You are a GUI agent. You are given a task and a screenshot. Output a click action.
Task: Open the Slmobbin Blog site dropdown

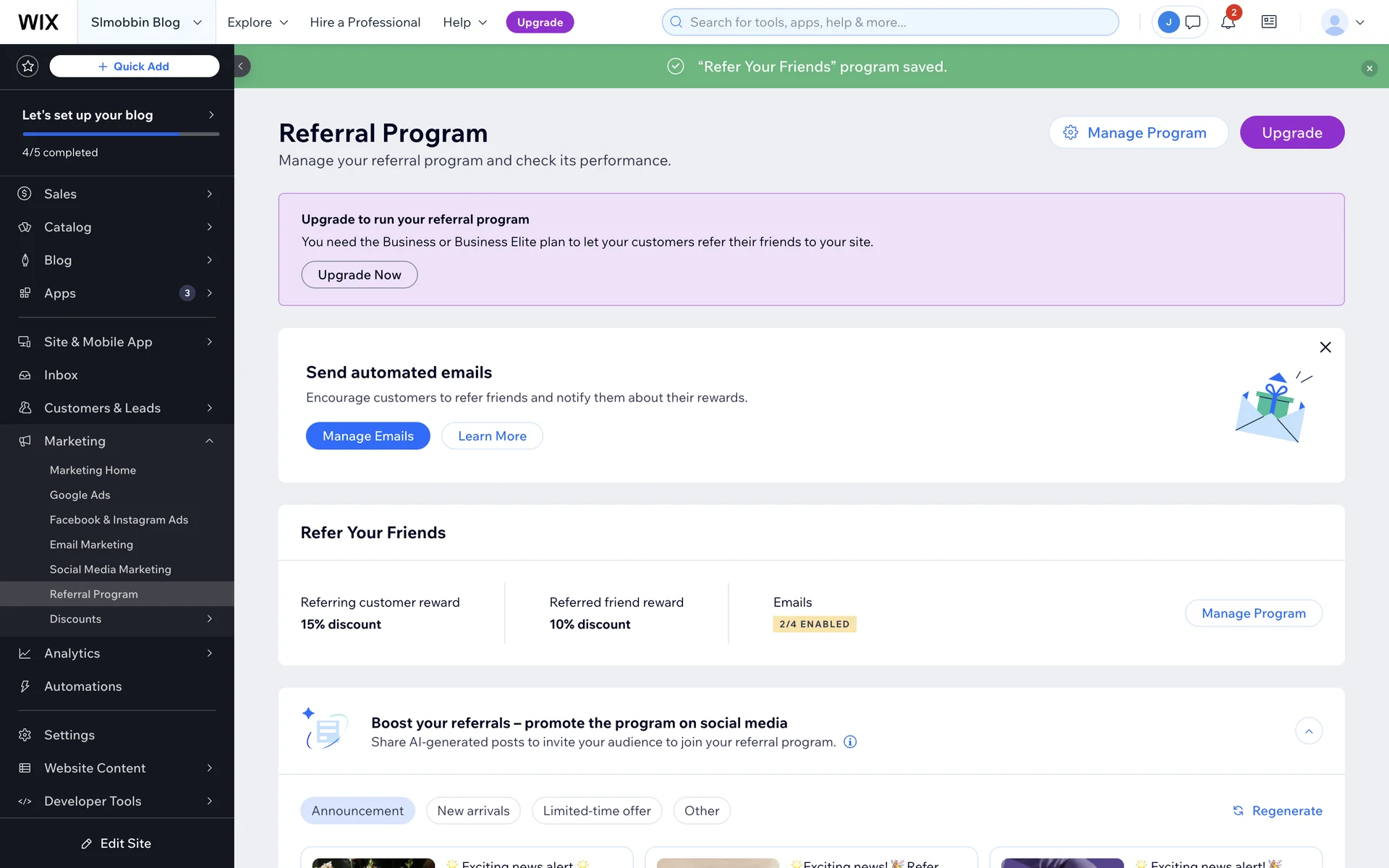pos(146,22)
